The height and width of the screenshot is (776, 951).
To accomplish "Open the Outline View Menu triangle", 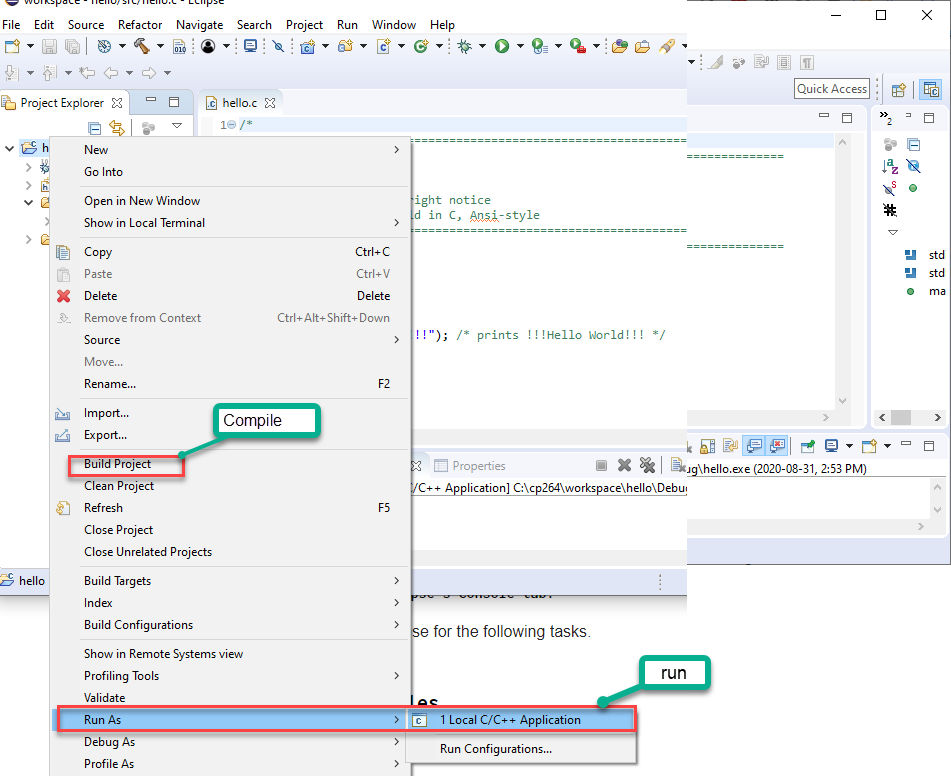I will click(x=892, y=232).
